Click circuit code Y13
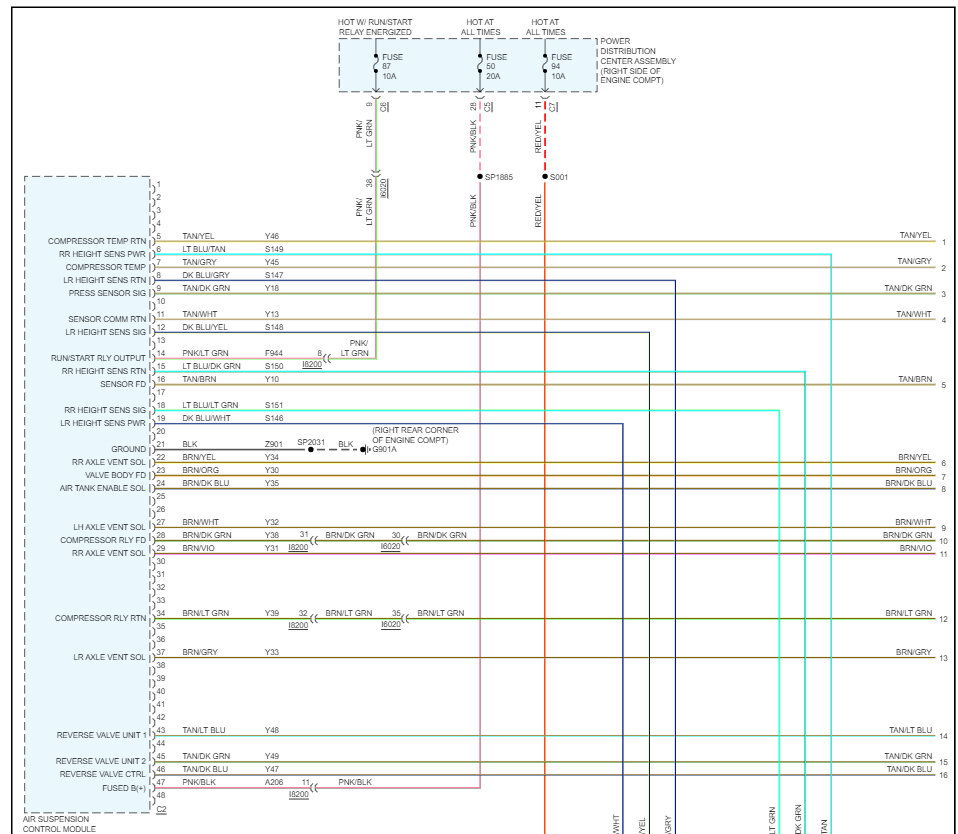The height and width of the screenshot is (834, 958). [x=272, y=314]
